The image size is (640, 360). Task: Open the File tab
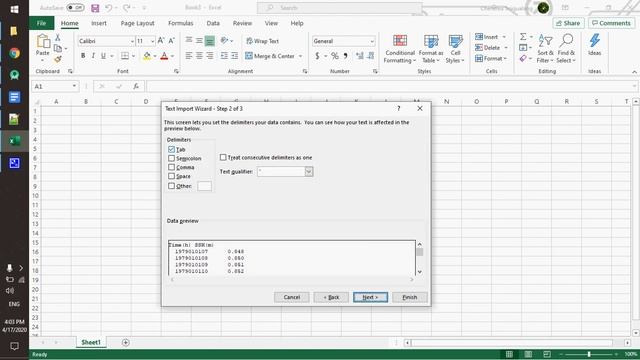(42, 23)
